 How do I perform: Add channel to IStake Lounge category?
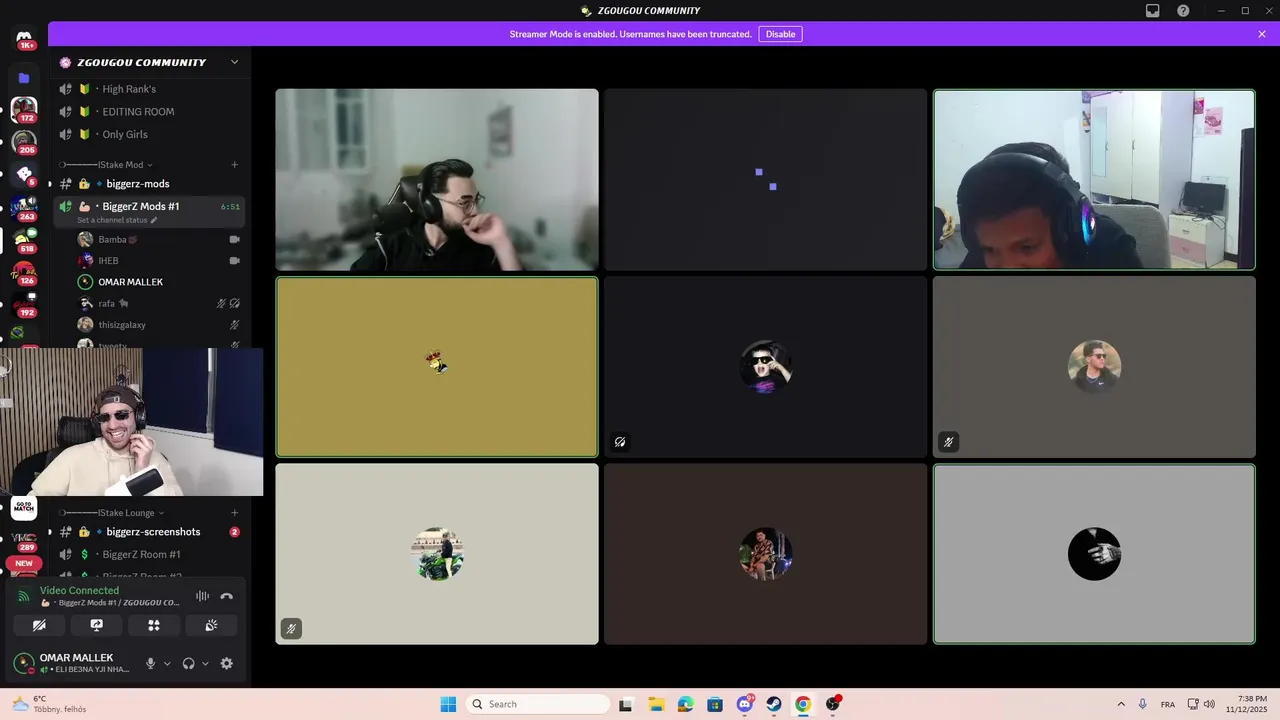[x=235, y=513]
